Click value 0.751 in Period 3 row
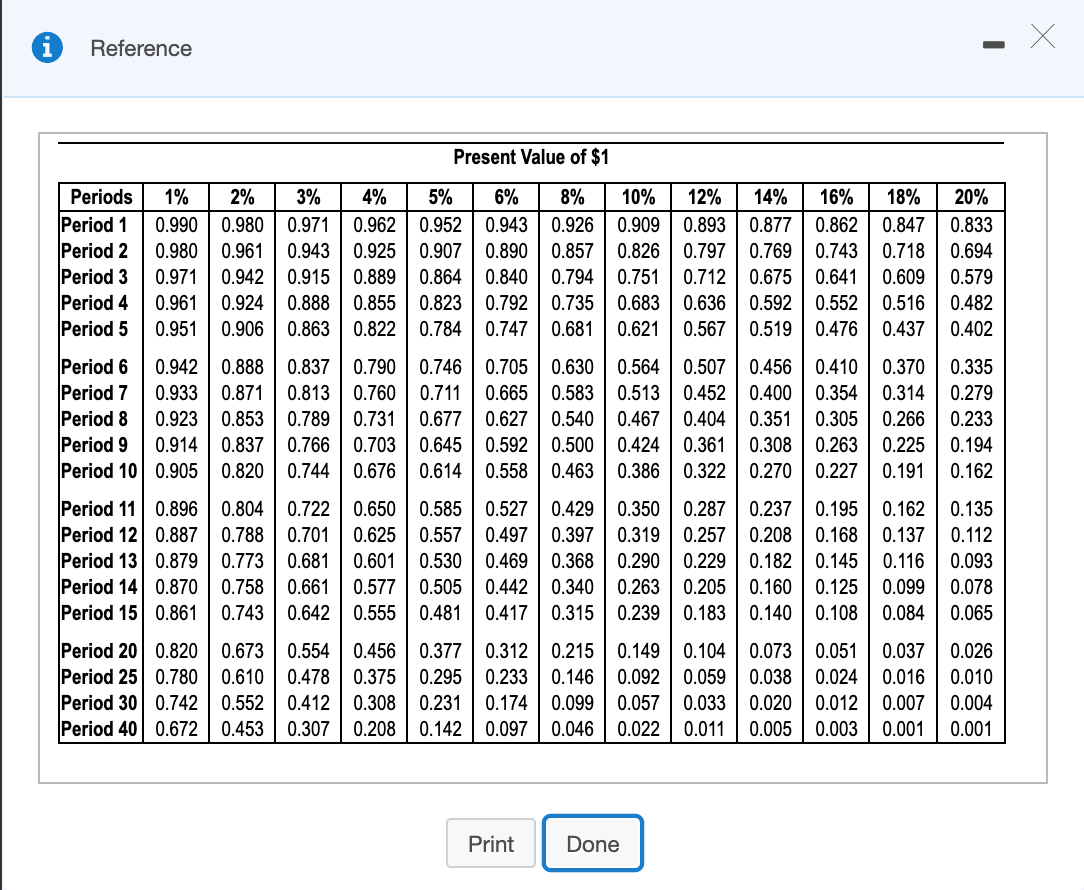Screen dimensions: 1084x890 (x=638, y=277)
